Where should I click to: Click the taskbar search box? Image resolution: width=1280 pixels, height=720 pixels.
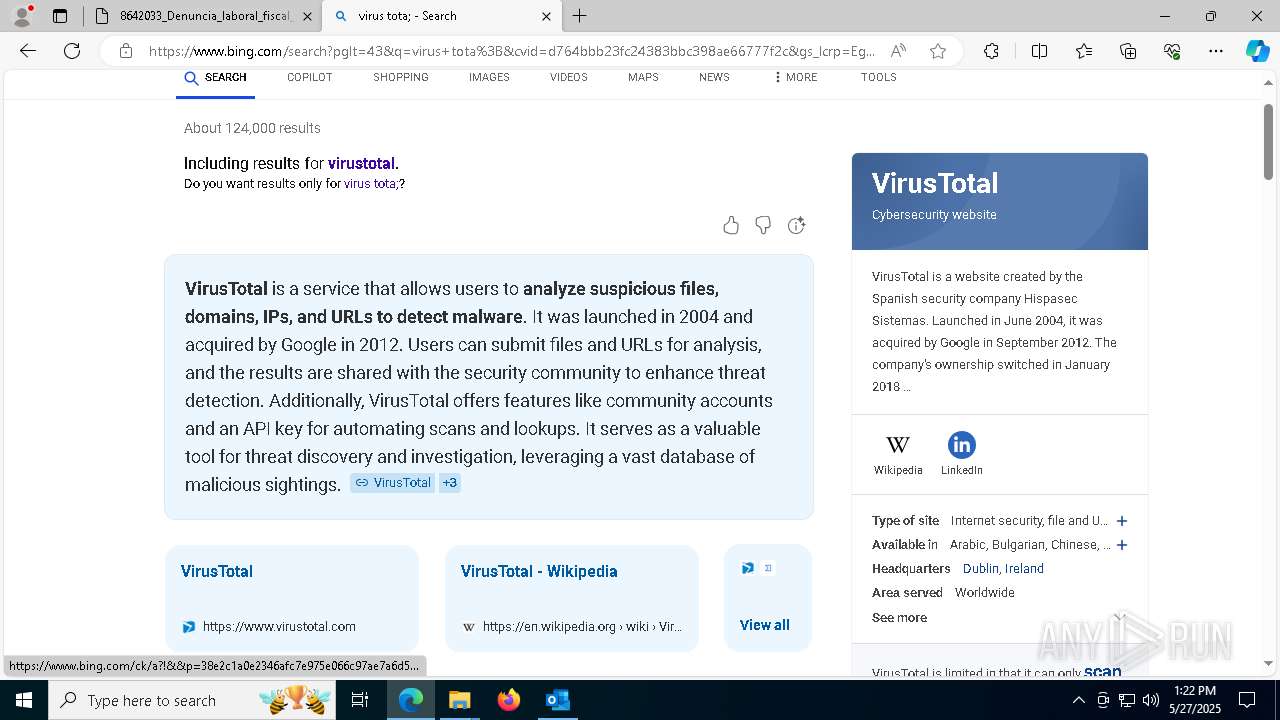(x=194, y=700)
